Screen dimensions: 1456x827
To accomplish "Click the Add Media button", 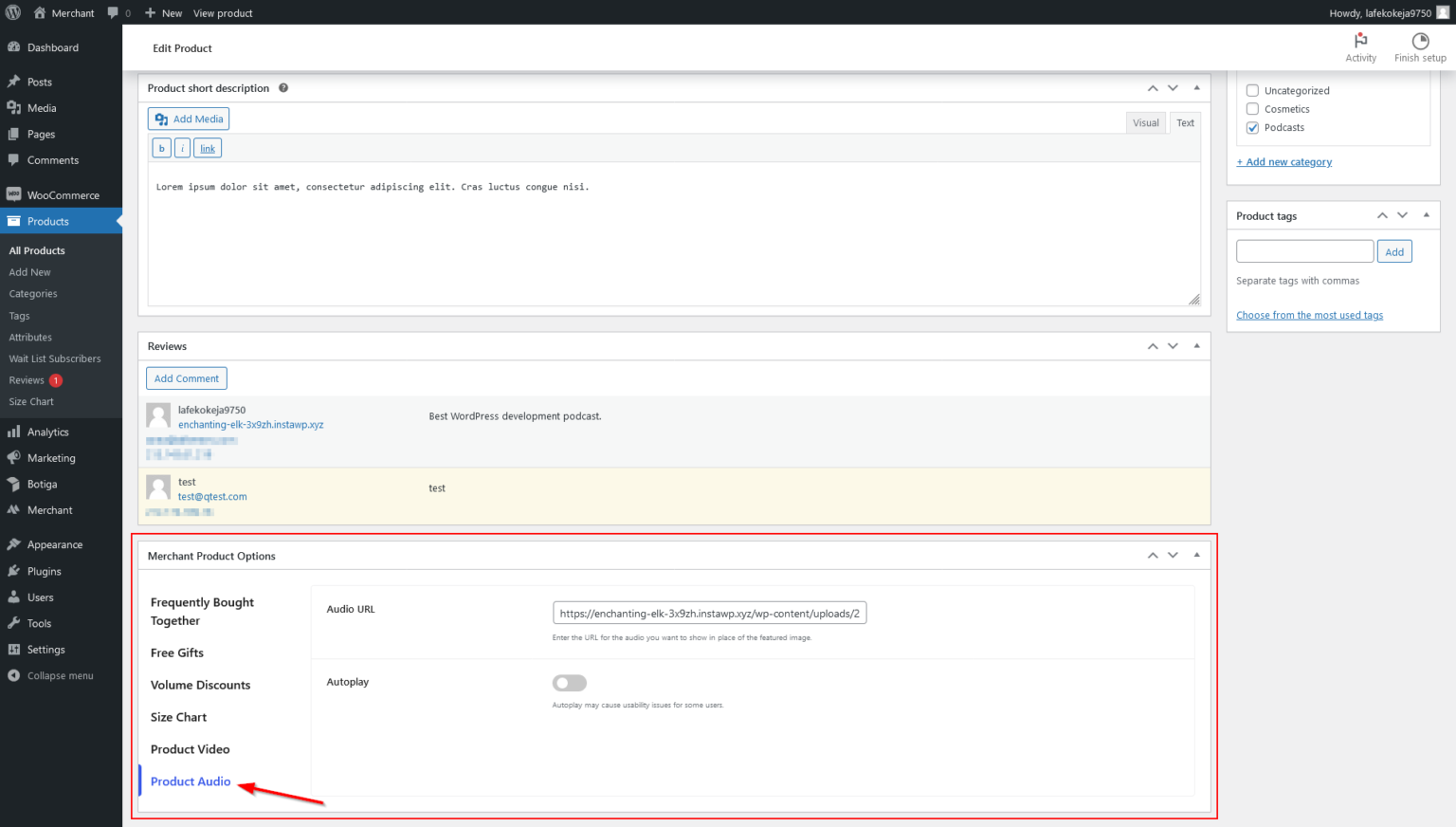I will coord(189,119).
